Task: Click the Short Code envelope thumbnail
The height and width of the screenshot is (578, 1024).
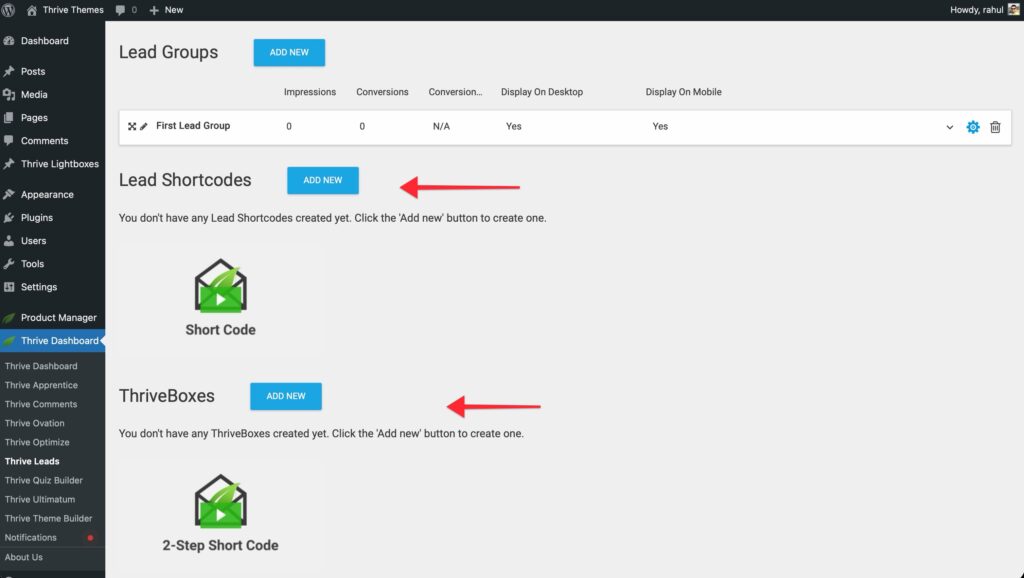Action: click(220, 286)
